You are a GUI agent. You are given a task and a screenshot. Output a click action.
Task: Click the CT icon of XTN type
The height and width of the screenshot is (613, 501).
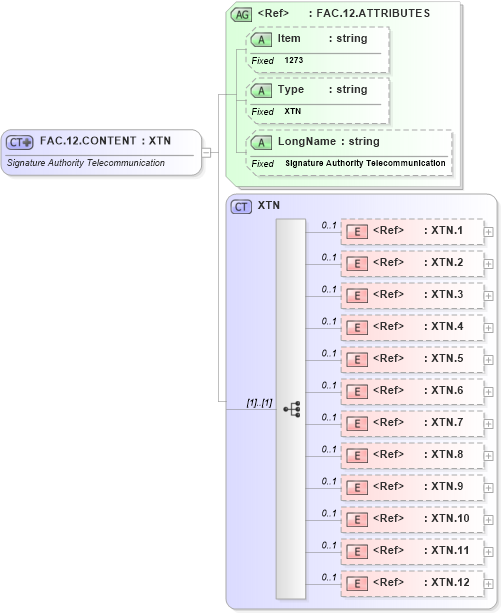click(241, 206)
